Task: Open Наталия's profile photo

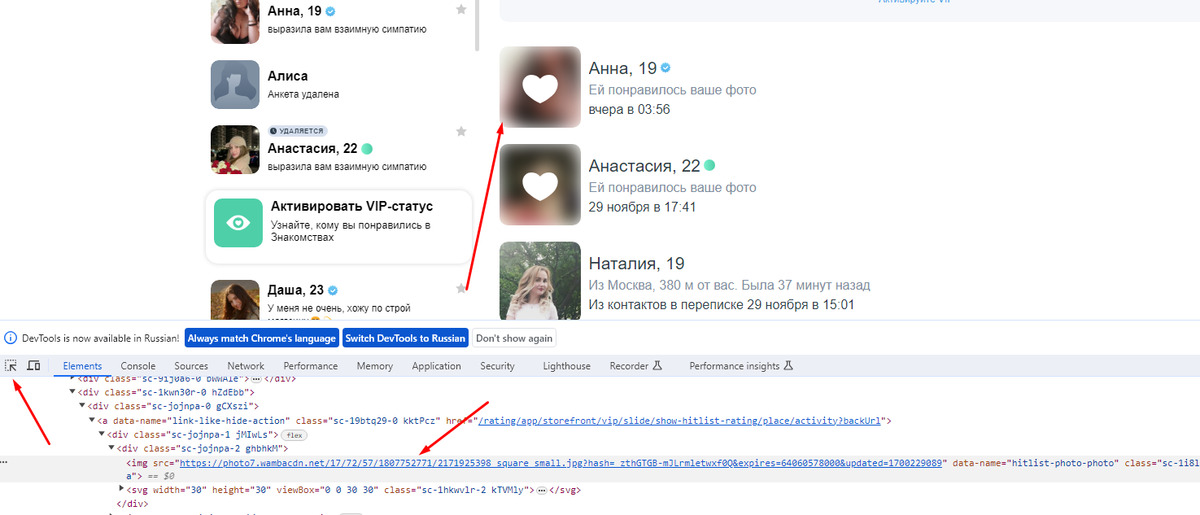Action: [x=540, y=281]
